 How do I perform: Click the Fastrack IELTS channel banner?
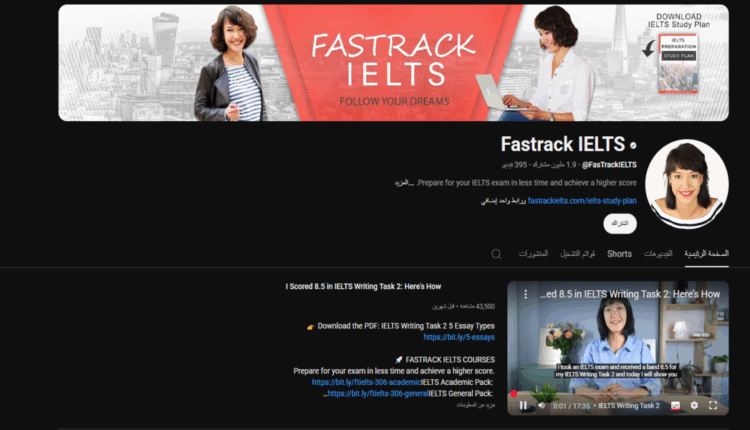click(394, 63)
